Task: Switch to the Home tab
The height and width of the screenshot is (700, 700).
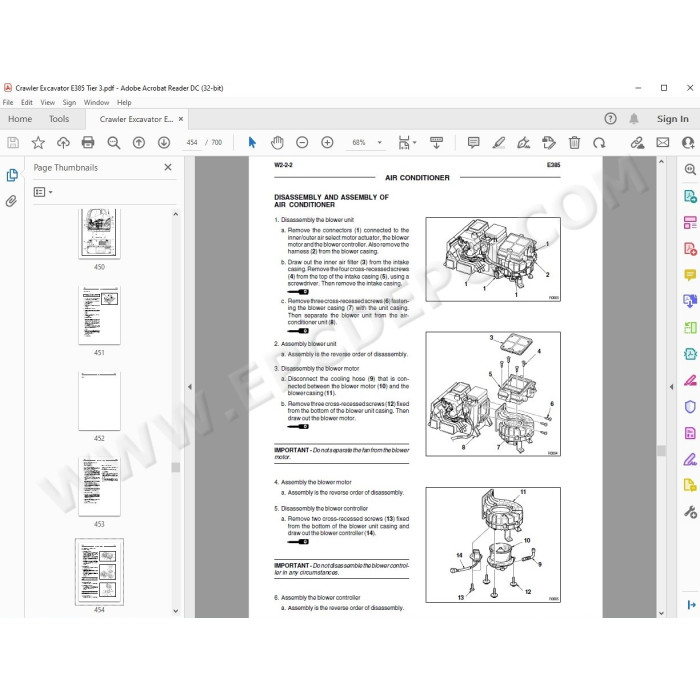Action: [x=20, y=119]
